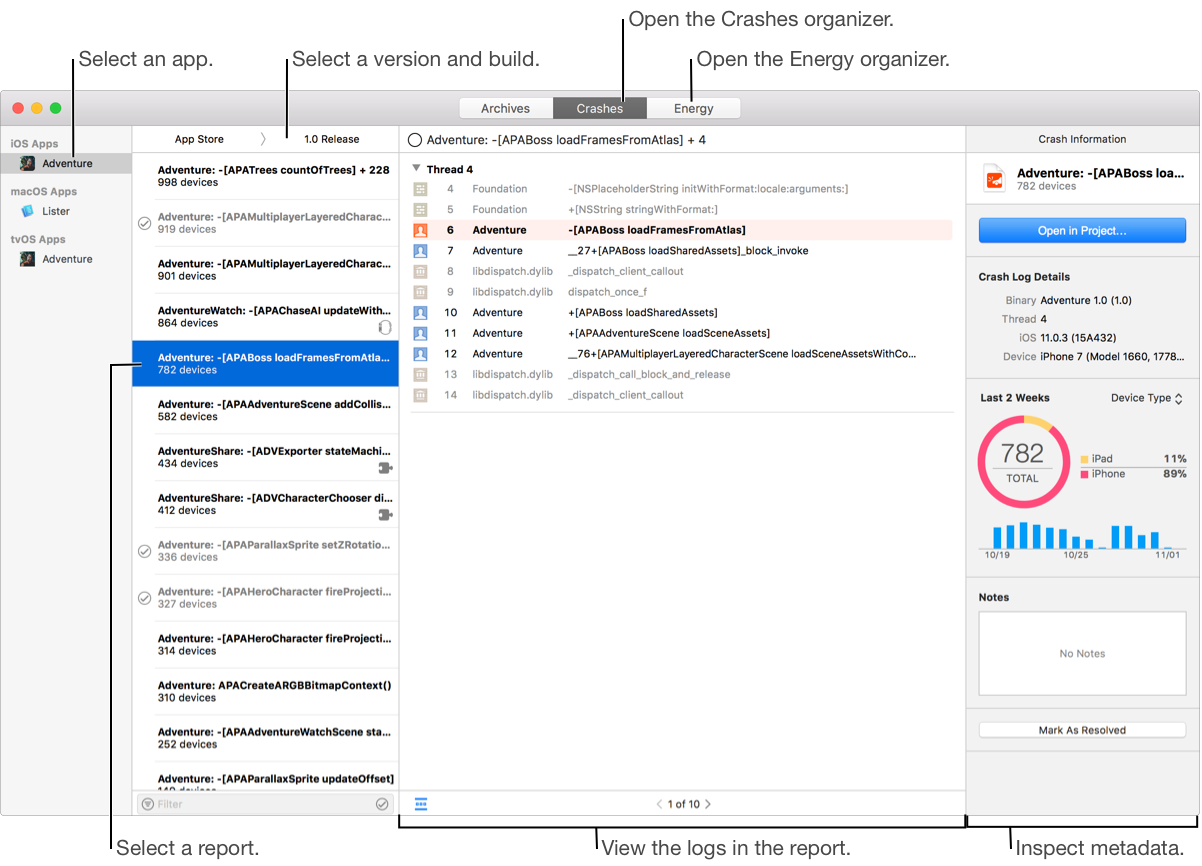
Task: Choose the 1.0 Release build selector
Action: pos(332,139)
